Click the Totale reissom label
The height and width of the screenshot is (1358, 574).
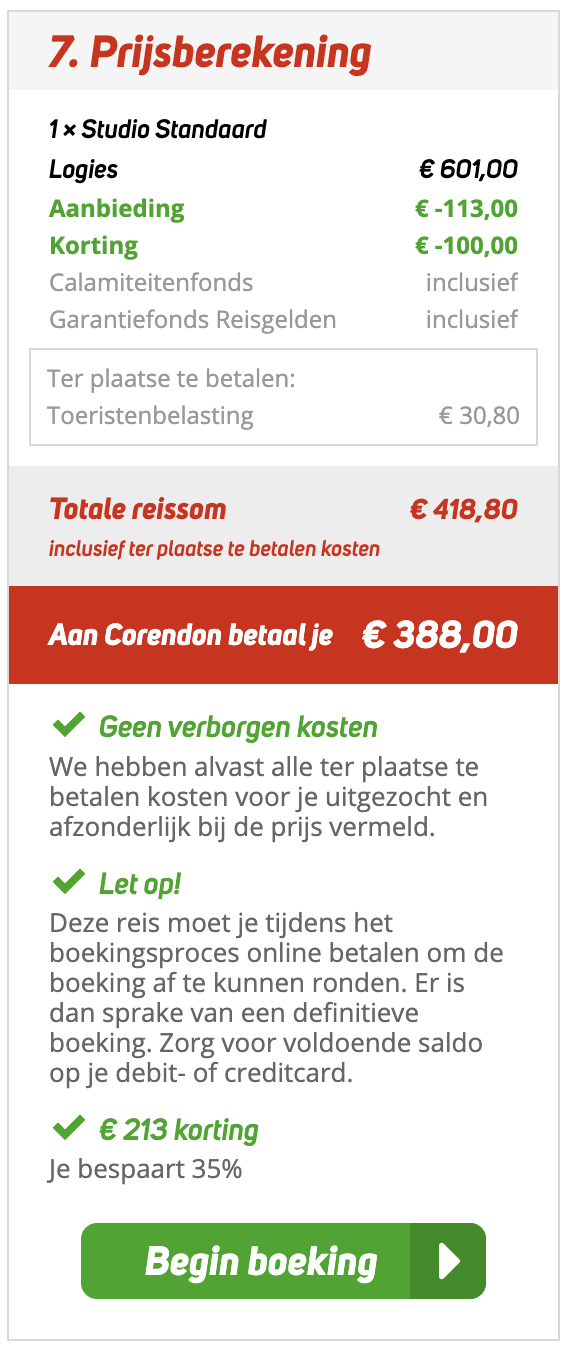point(138,509)
